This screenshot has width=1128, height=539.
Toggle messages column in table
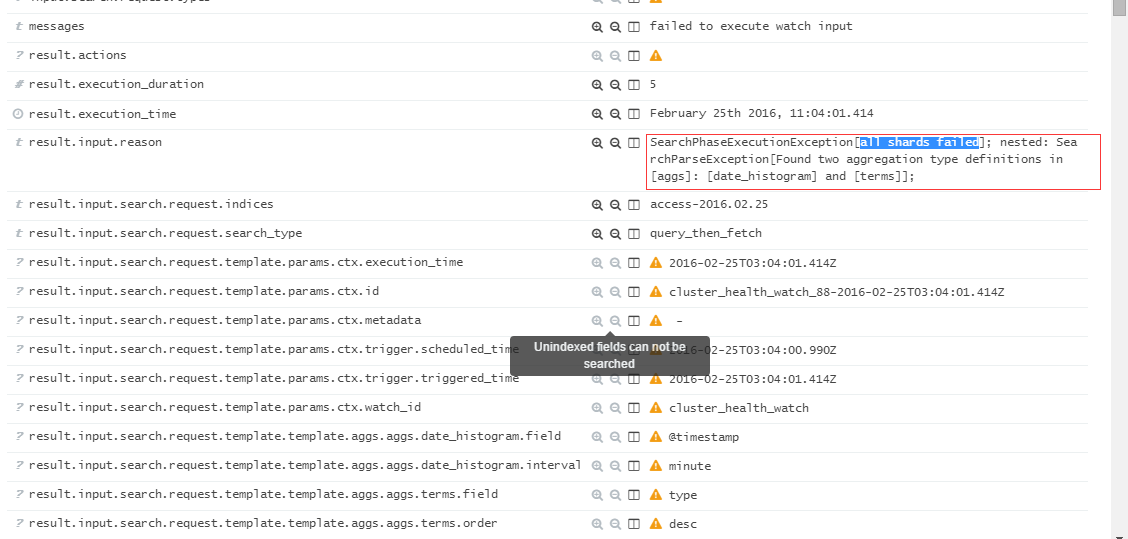click(x=634, y=27)
